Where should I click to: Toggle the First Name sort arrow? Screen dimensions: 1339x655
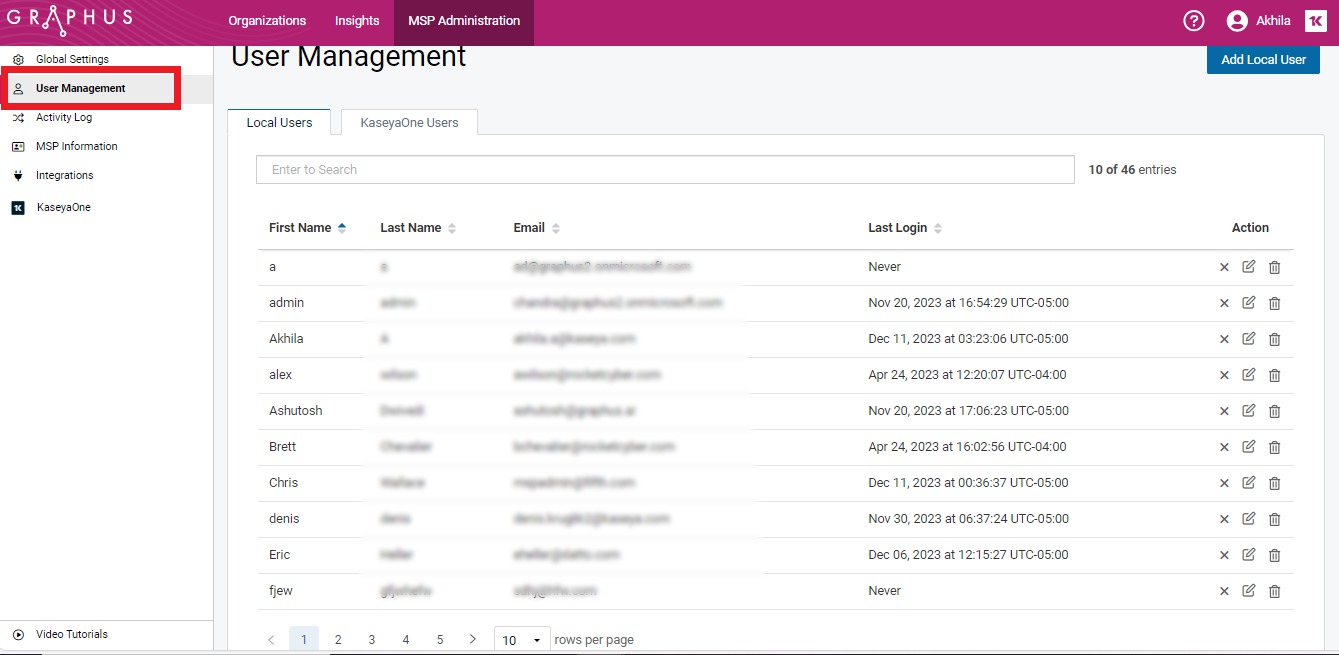tap(340, 227)
